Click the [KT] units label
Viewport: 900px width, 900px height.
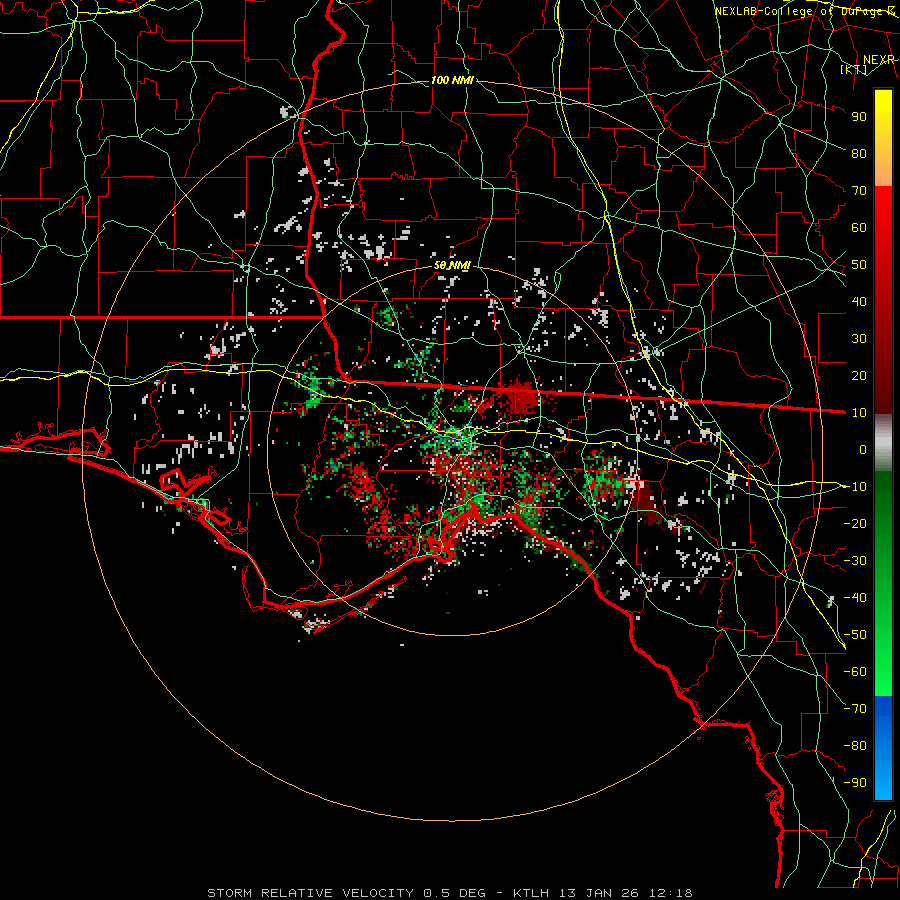tap(854, 69)
